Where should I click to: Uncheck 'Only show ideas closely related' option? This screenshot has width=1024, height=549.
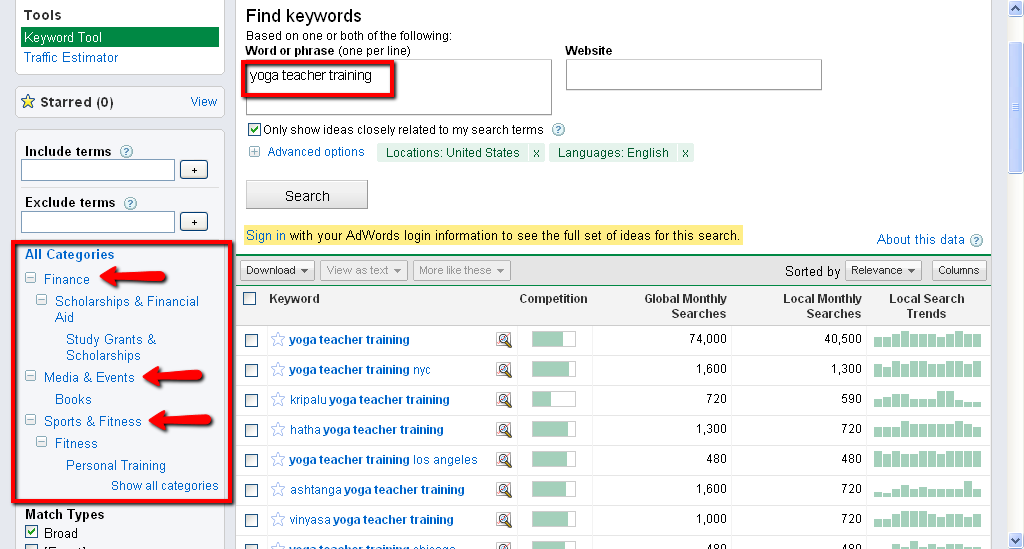[x=254, y=130]
